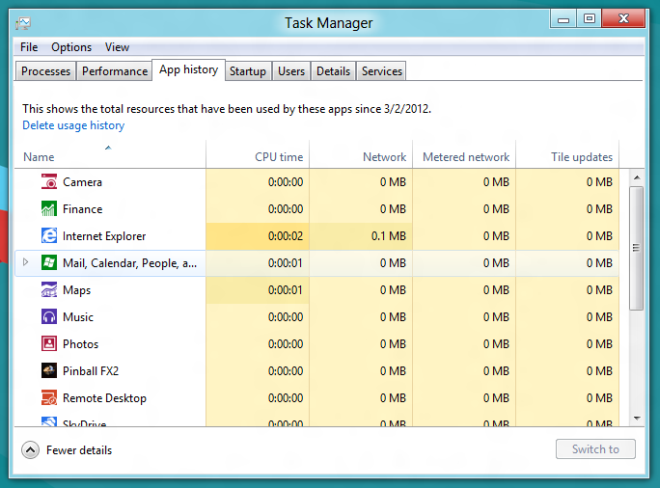Click the Delete usage history link
This screenshot has width=660, height=488.
pyautogui.click(x=73, y=125)
